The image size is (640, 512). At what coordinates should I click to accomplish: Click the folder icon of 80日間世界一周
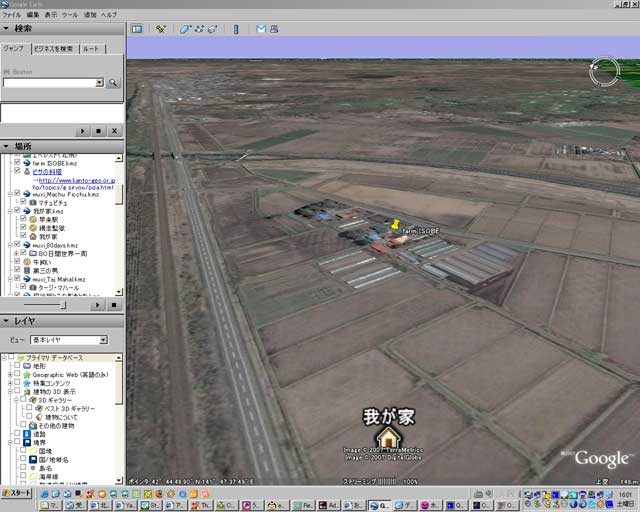point(33,254)
